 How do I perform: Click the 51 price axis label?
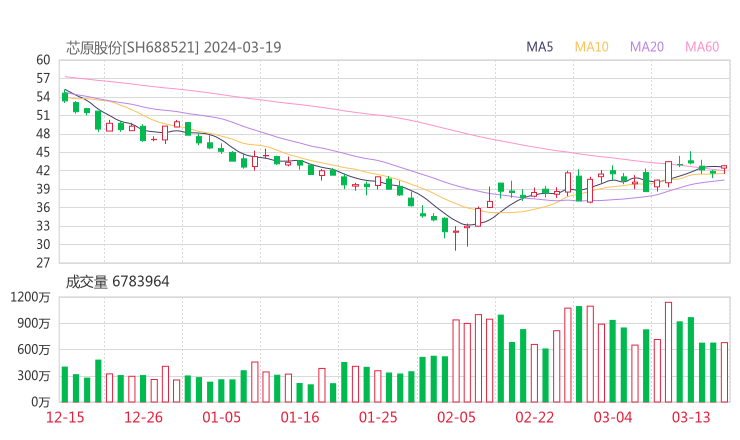pos(43,115)
